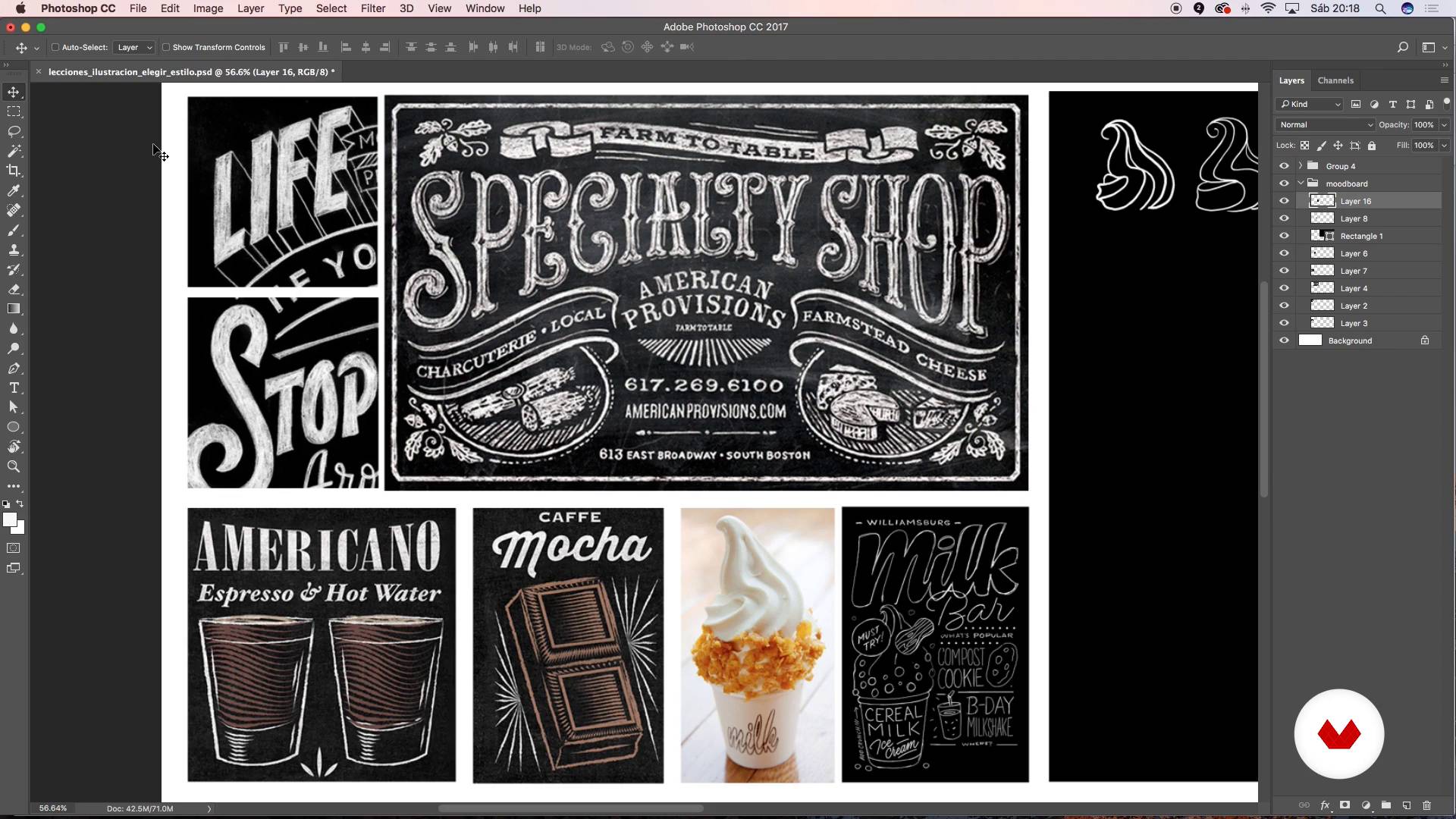
Task: Click the foreground color swatch
Action: pos(9,519)
